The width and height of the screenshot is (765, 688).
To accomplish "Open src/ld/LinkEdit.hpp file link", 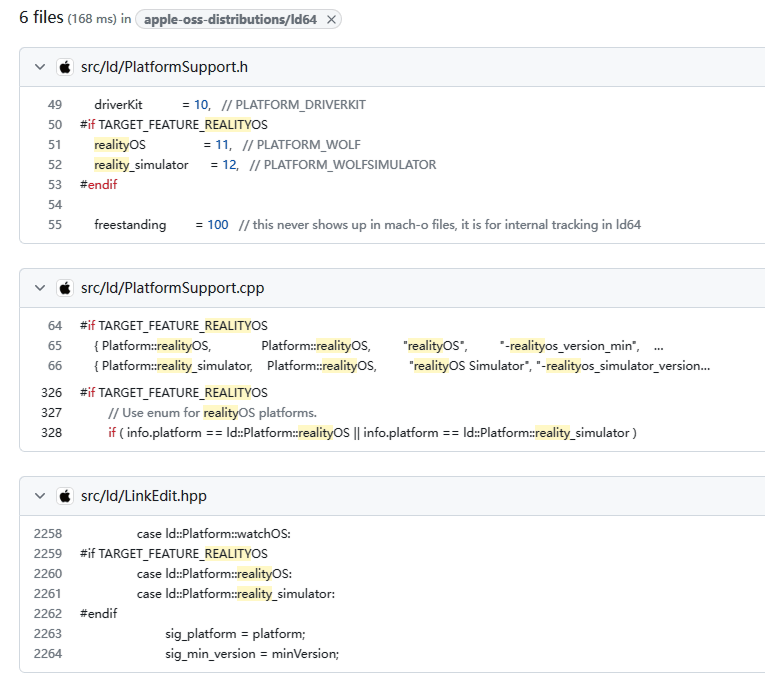I will 144,496.
